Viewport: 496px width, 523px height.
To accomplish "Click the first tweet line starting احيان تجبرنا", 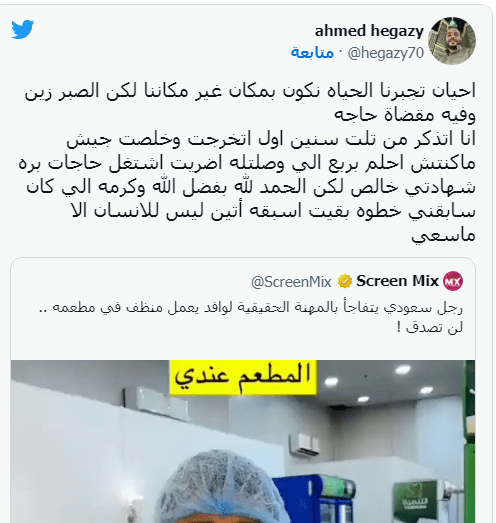I will [250, 91].
